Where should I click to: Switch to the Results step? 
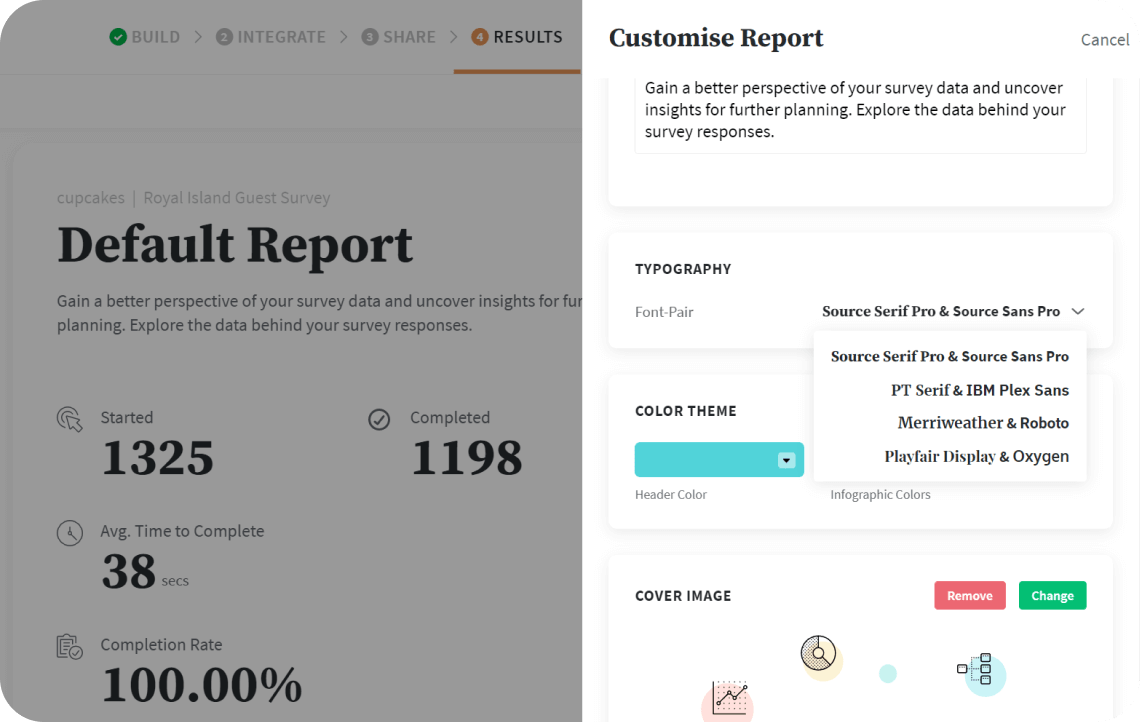tap(517, 36)
